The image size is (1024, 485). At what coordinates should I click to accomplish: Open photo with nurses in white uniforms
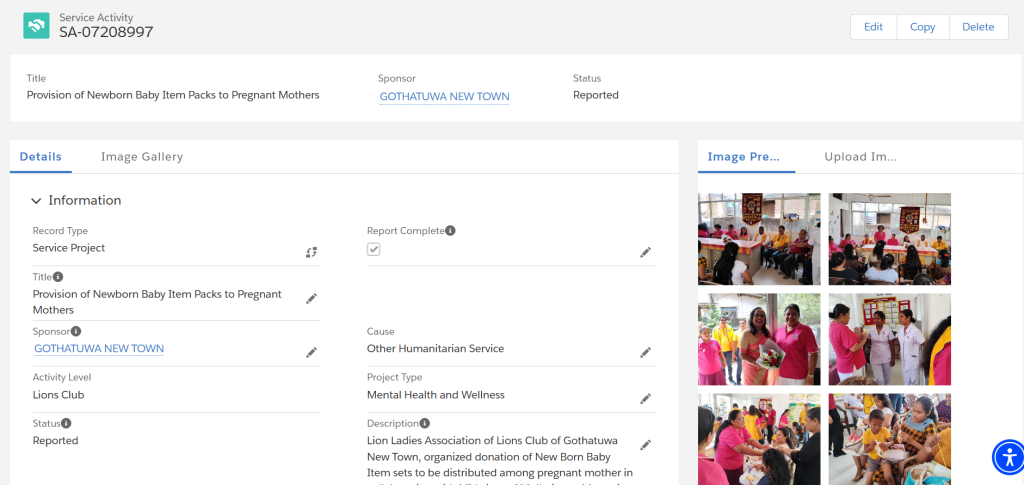click(x=889, y=339)
